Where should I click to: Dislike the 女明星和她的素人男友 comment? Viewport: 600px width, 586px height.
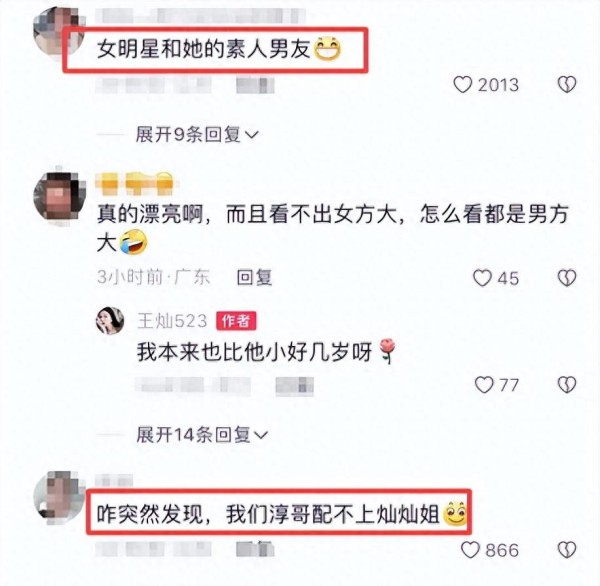tap(567, 85)
